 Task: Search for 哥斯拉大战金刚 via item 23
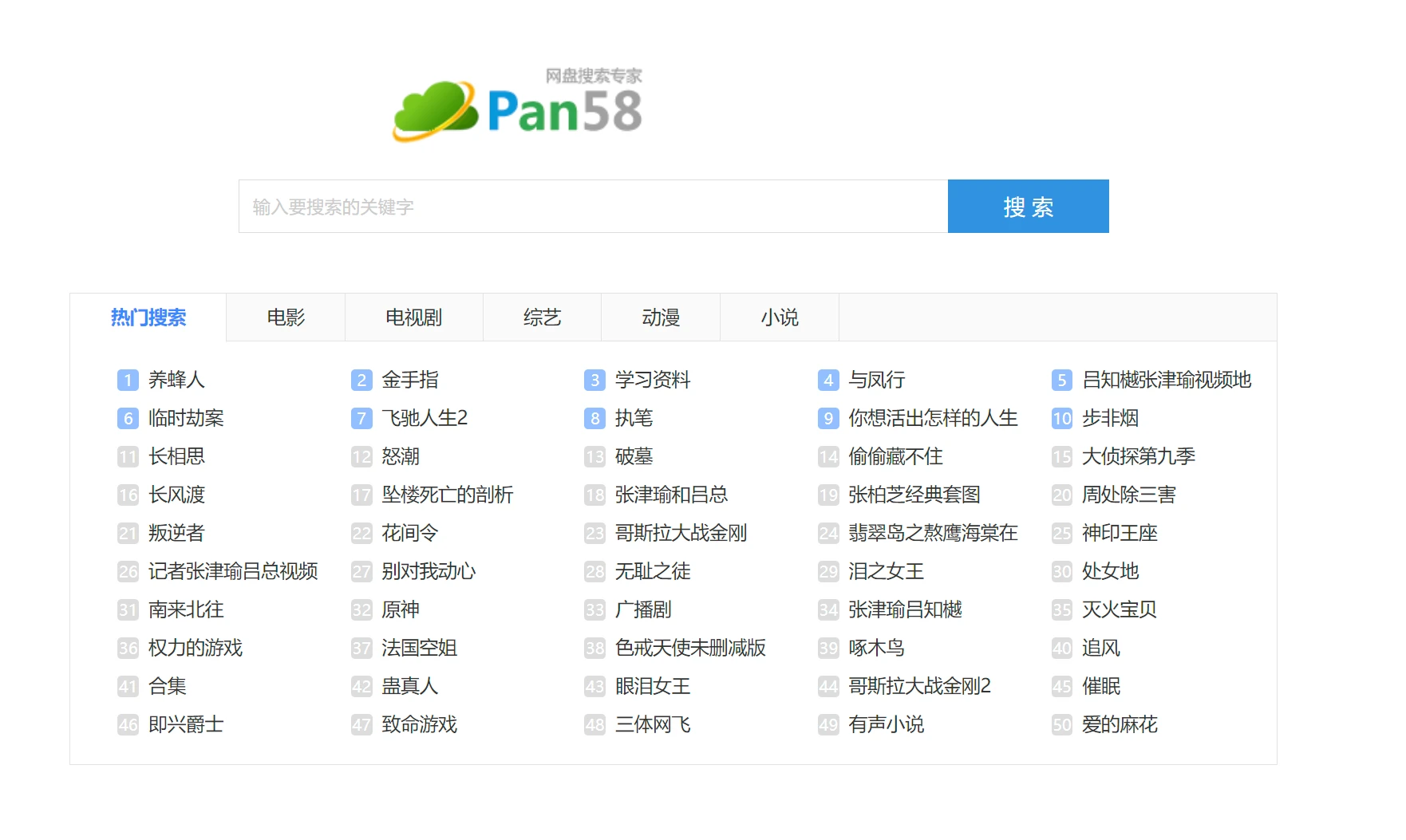(x=681, y=533)
